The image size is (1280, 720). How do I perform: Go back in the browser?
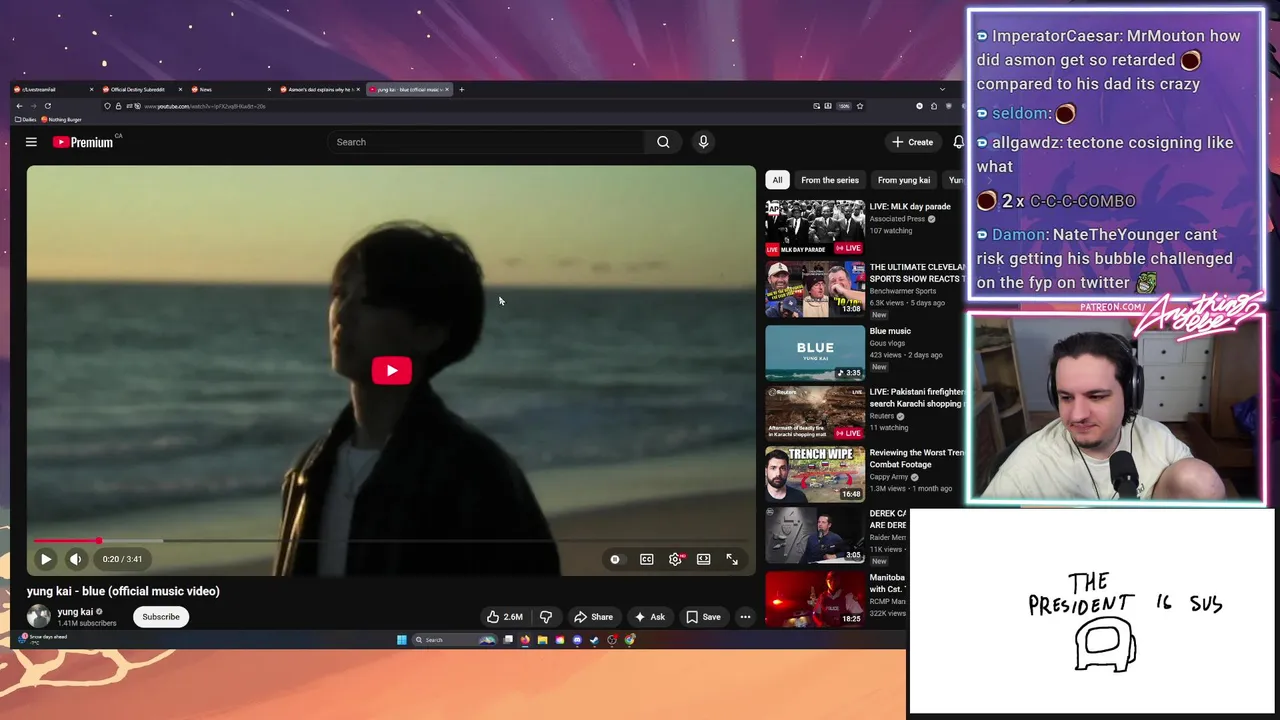[x=19, y=106]
